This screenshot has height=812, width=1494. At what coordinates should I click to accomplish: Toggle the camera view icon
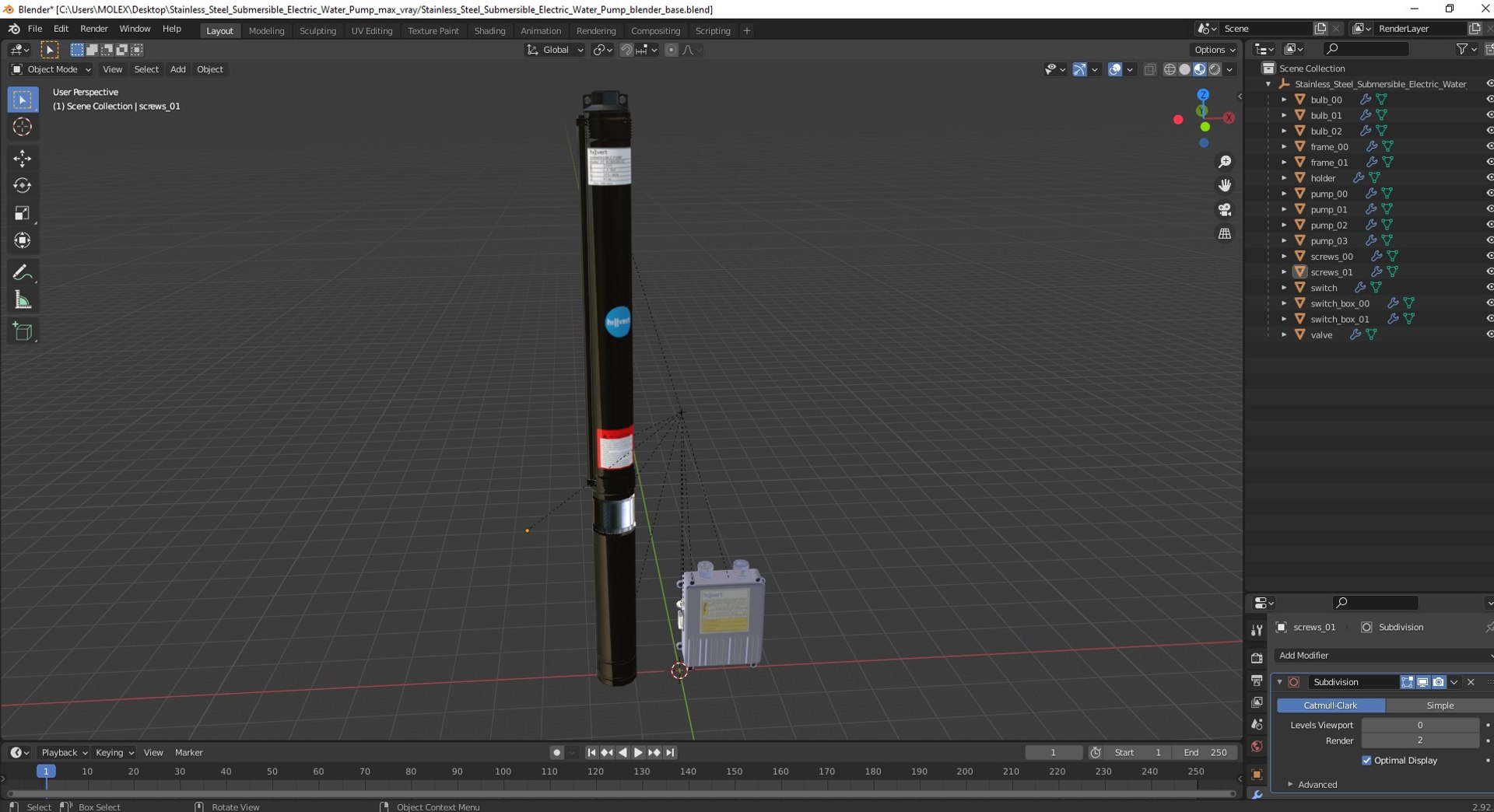click(x=1225, y=209)
